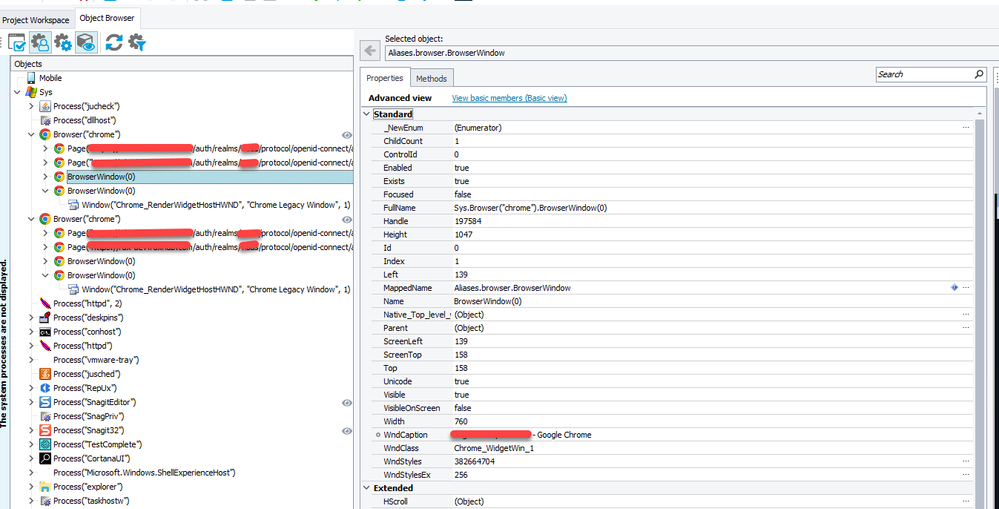This screenshot has height=509, width=999.
Task: Select Process("httpd", 2) feather node
Action: click(88, 303)
